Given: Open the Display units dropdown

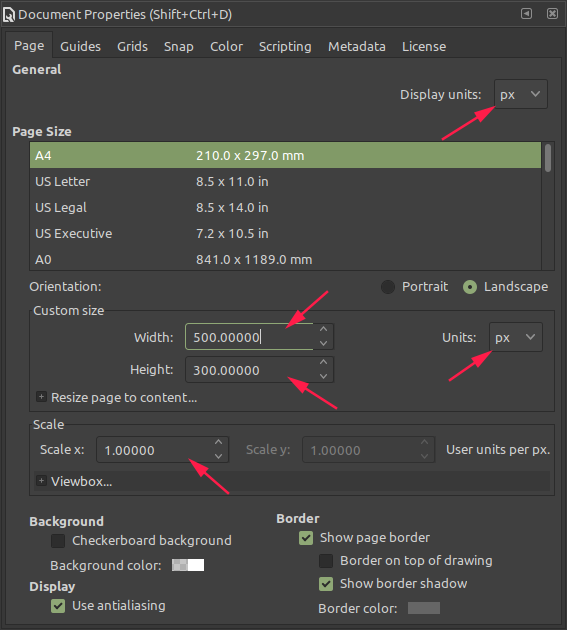Looking at the screenshot, I should [520, 94].
